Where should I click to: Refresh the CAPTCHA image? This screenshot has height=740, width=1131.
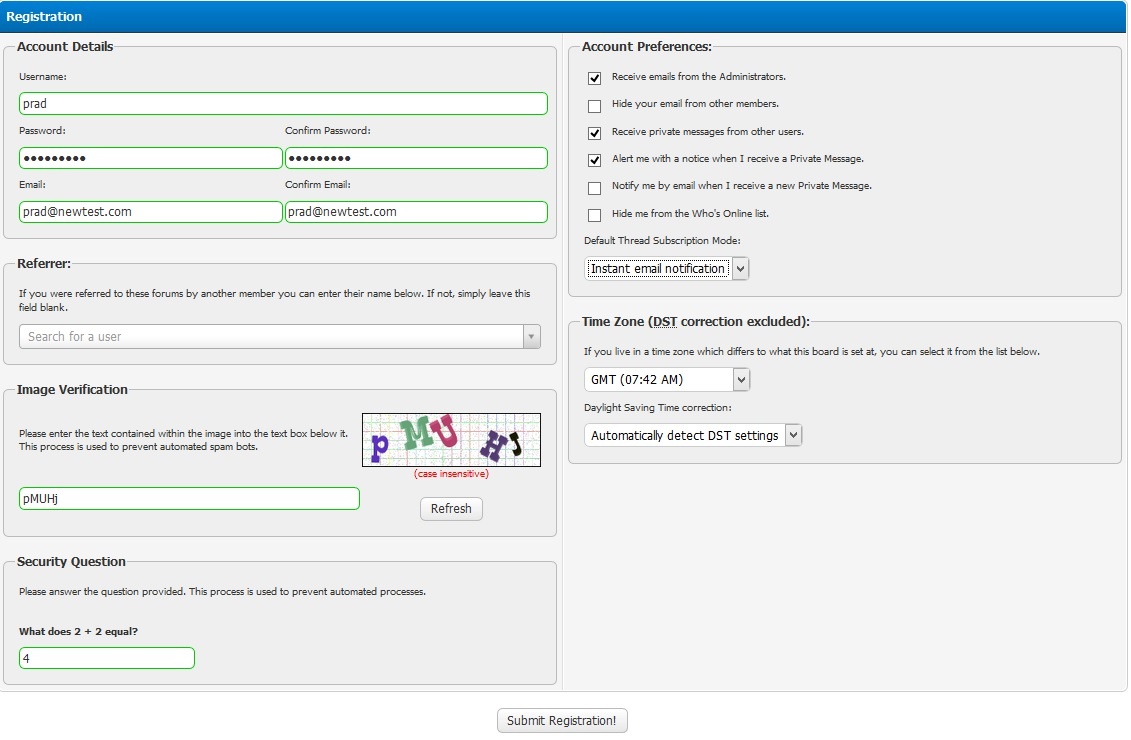point(451,509)
